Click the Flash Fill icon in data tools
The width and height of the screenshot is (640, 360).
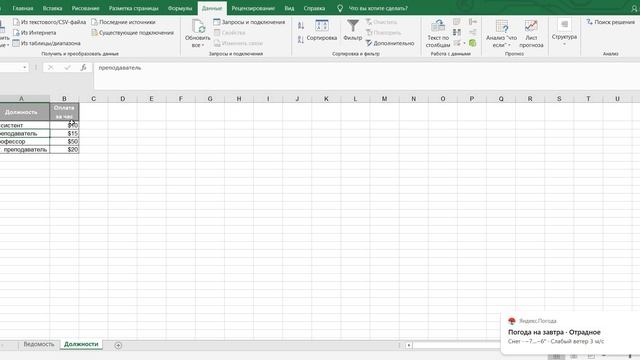[x=457, y=22]
